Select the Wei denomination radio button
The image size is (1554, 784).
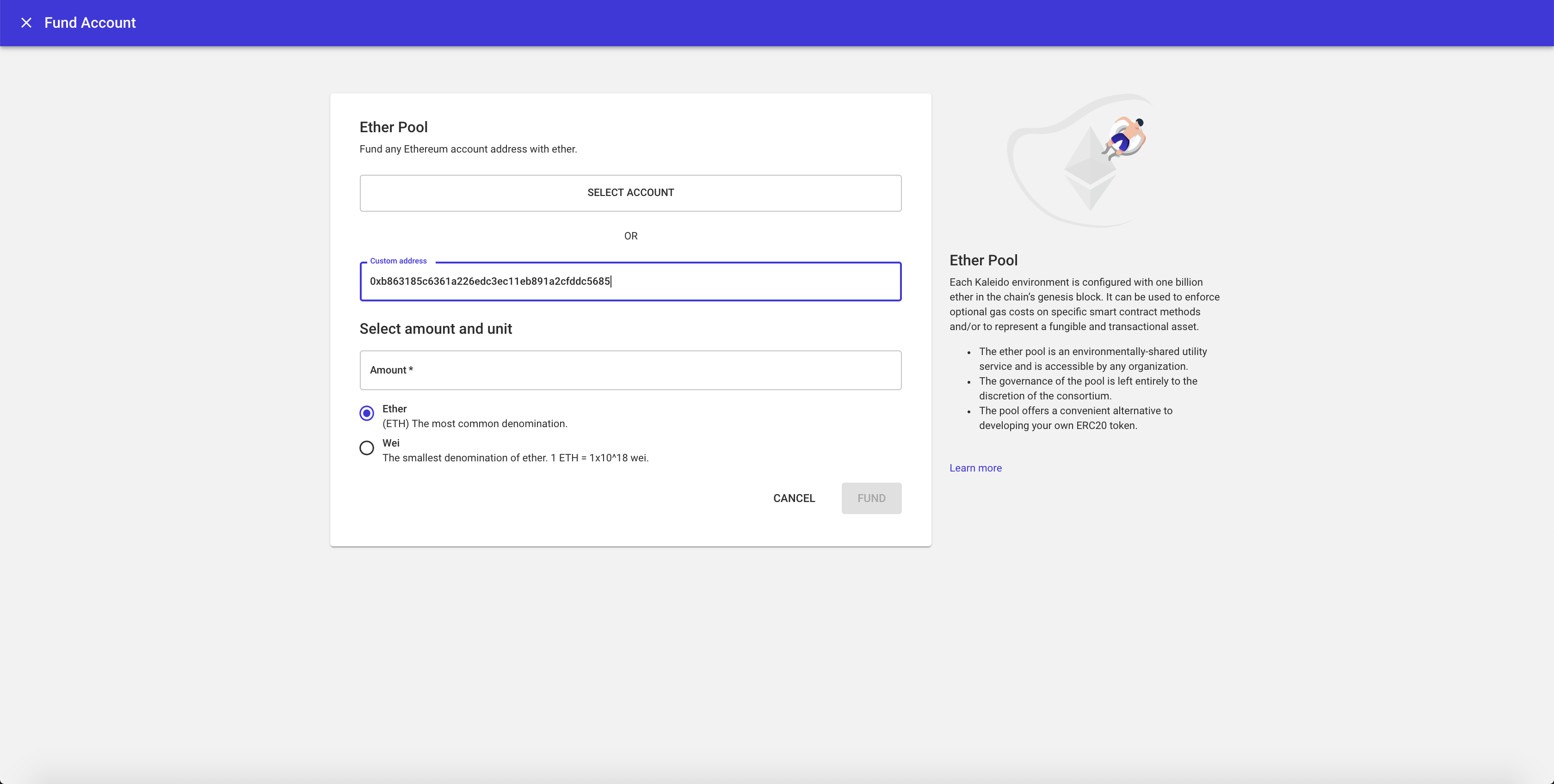click(366, 448)
